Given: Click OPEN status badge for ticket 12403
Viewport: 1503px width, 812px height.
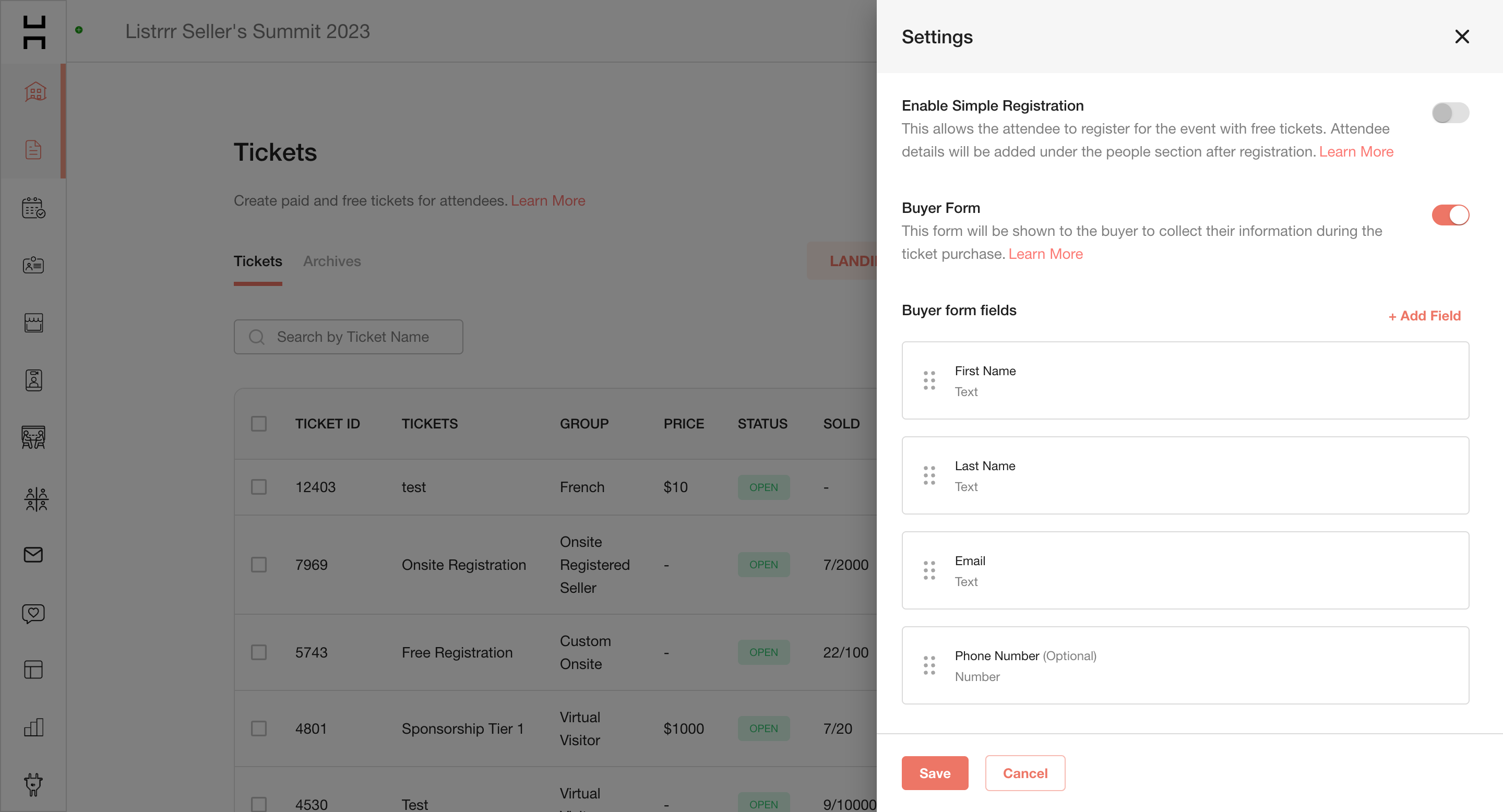Looking at the screenshot, I should pos(763,487).
